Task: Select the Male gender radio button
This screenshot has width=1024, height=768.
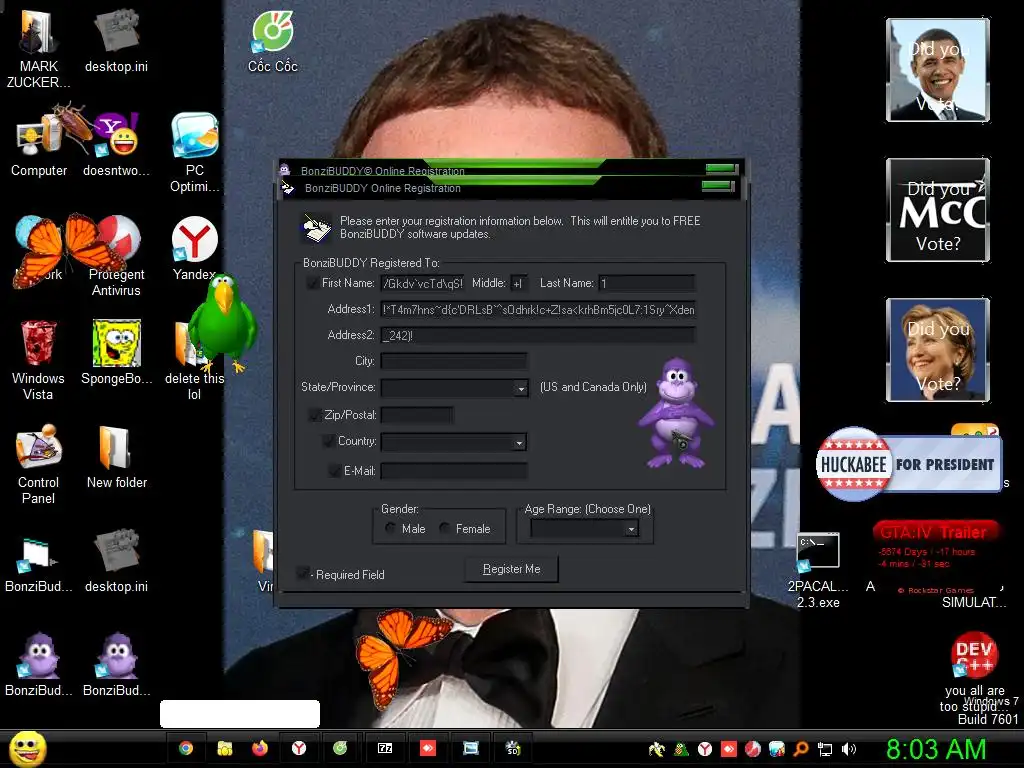Action: click(391, 528)
